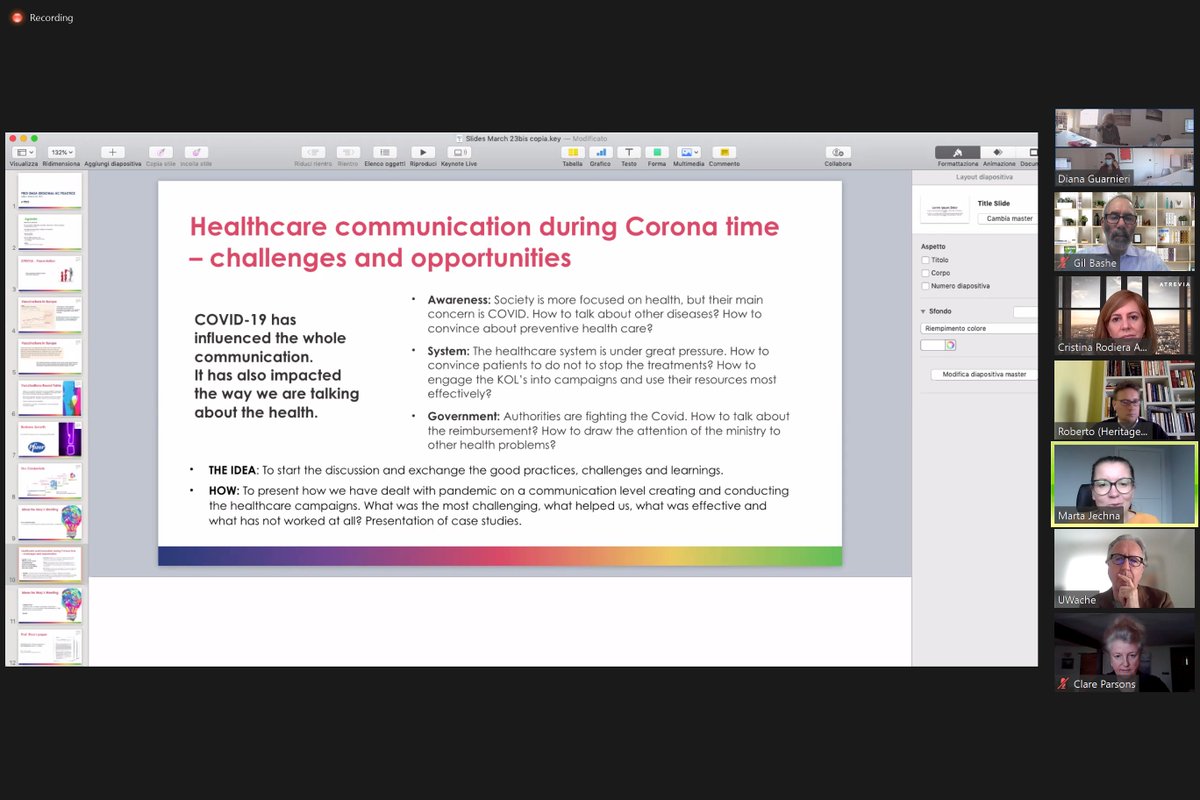This screenshot has width=1200, height=800.
Task: Open the color wheel picker
Action: click(950, 345)
